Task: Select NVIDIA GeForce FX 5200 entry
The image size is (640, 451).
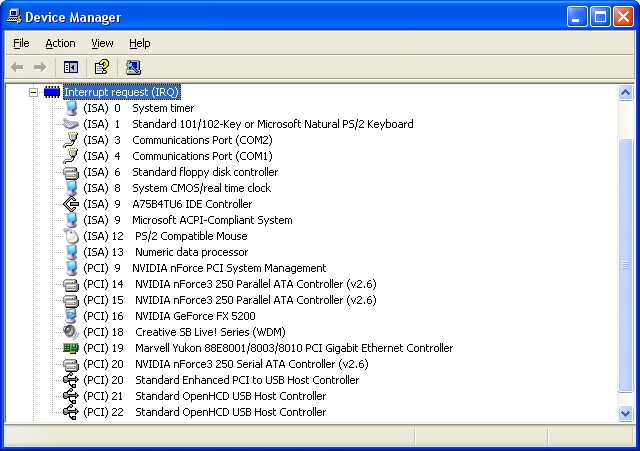Action: click(169, 316)
